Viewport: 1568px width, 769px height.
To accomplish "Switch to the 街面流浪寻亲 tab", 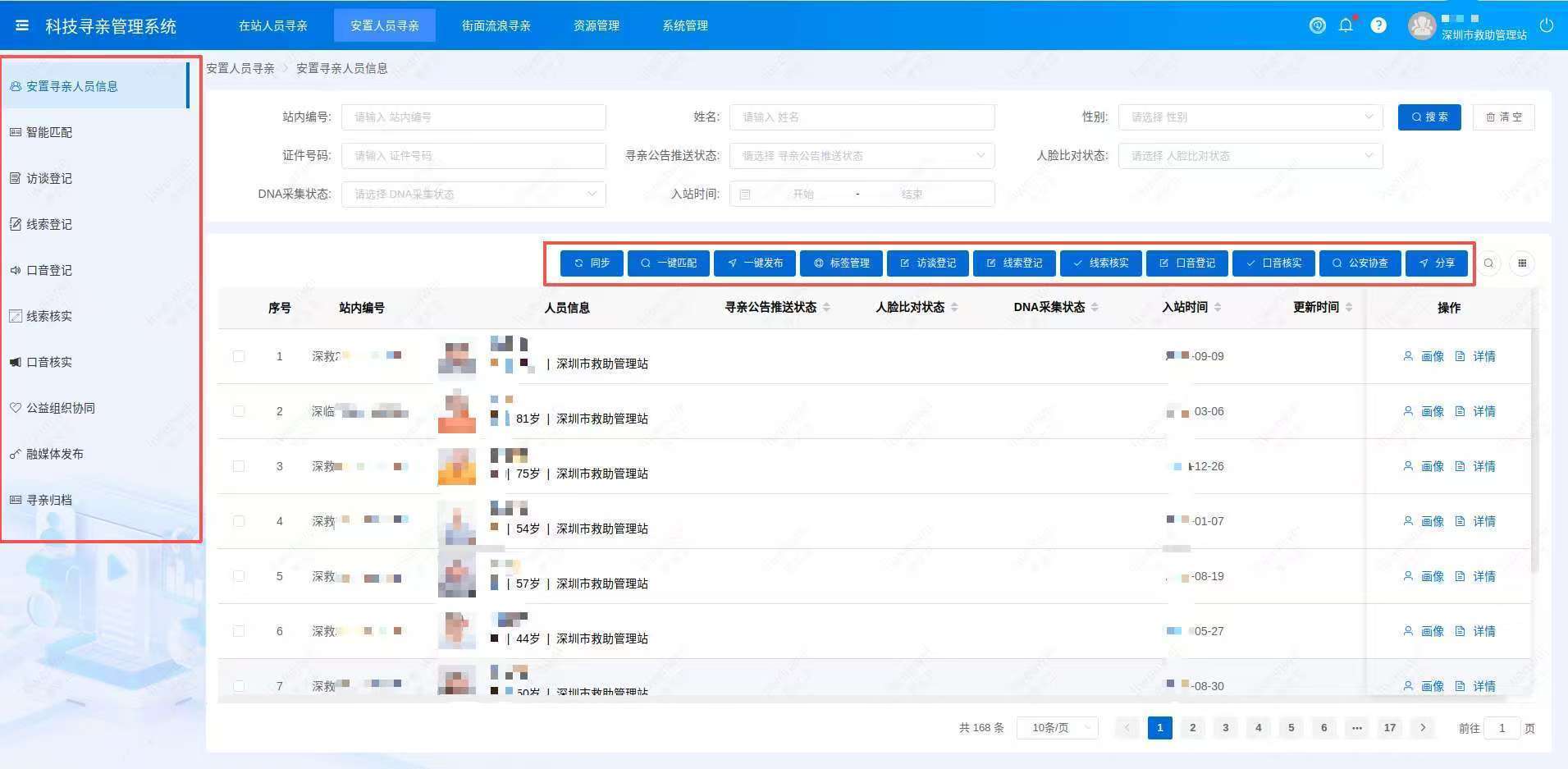I will [496, 25].
